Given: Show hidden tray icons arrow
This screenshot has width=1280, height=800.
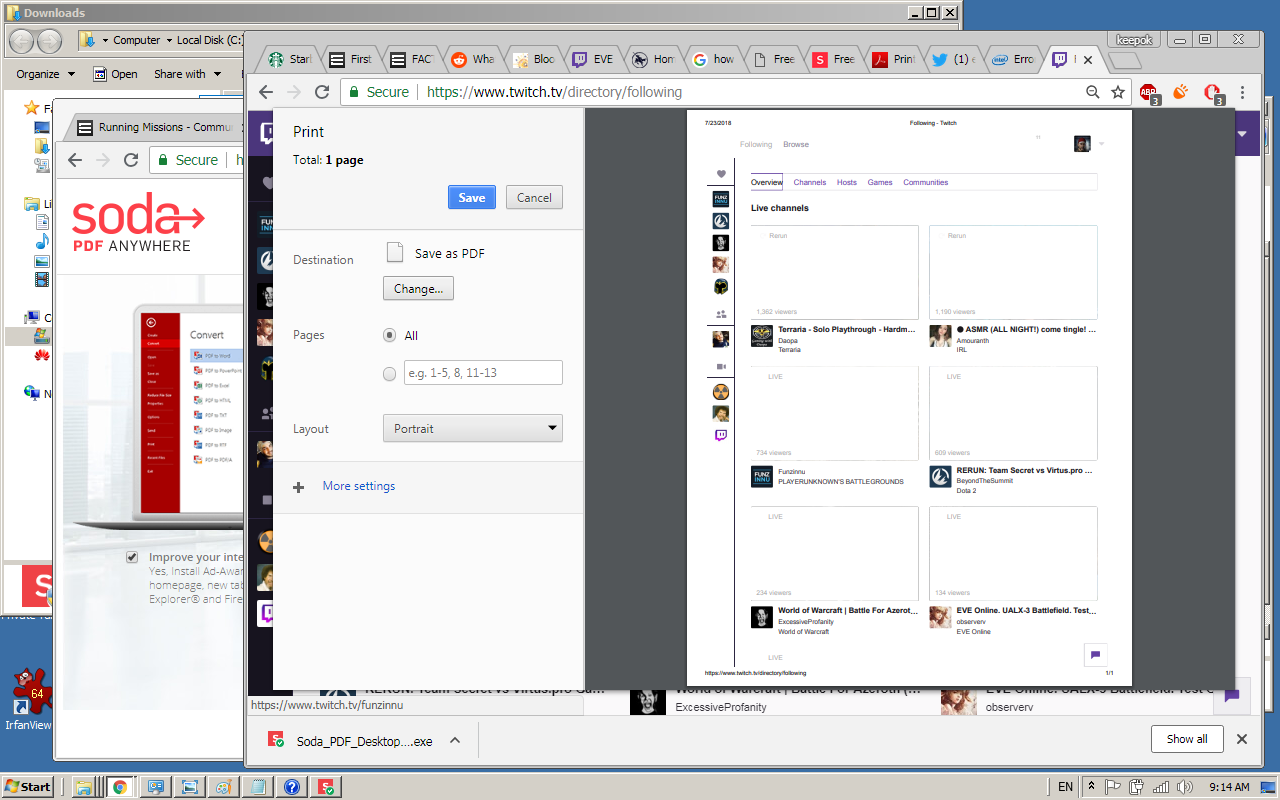Looking at the screenshot, I should pyautogui.click(x=1091, y=787).
